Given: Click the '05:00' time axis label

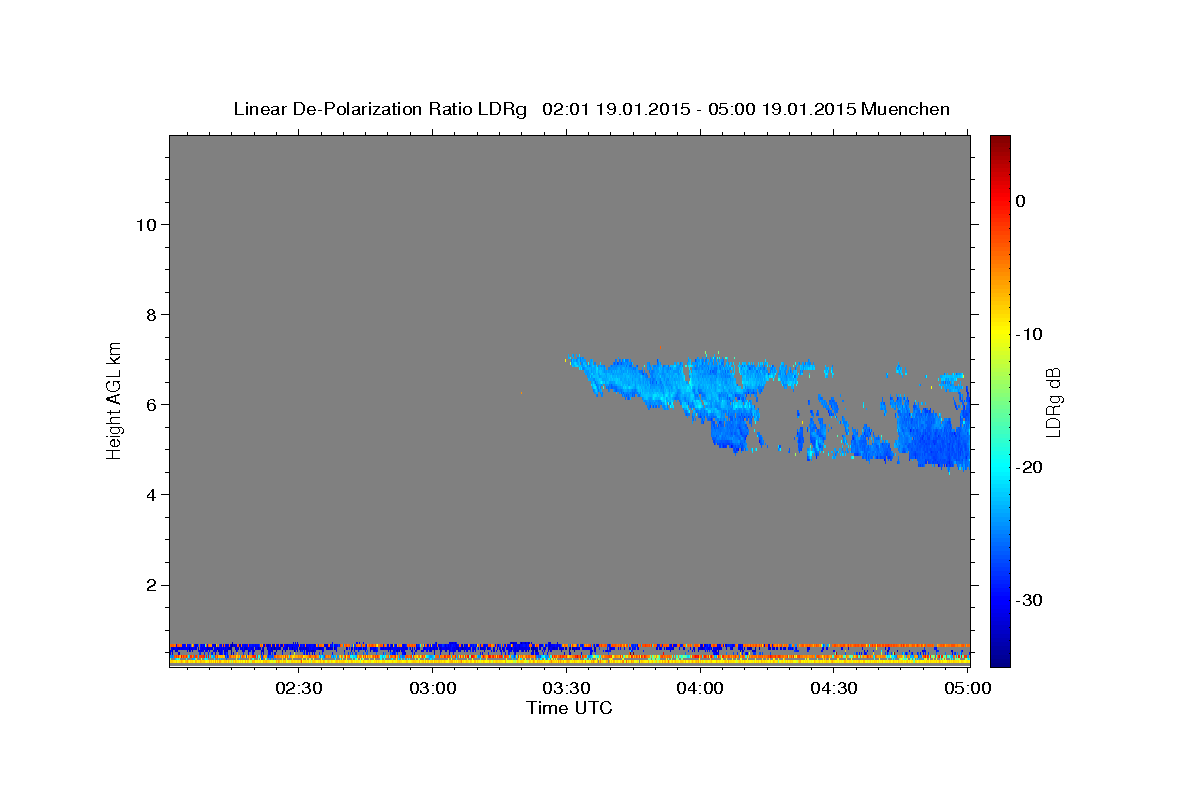Looking at the screenshot, I should 967,688.
